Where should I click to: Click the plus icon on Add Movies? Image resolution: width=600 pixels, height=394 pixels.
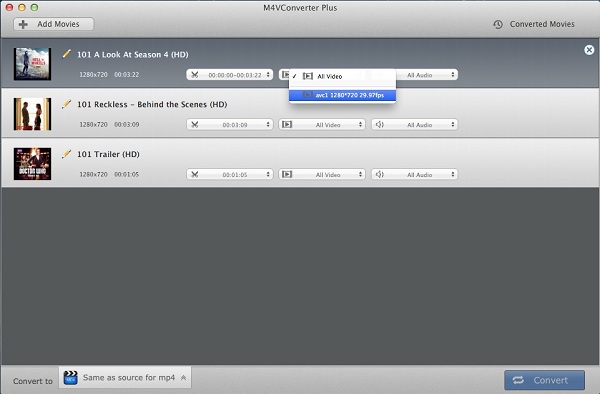point(23,24)
